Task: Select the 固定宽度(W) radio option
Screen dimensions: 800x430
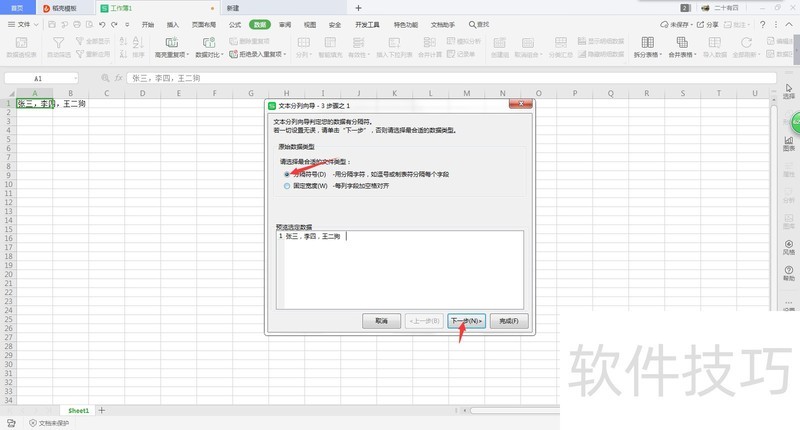Action: (x=287, y=186)
